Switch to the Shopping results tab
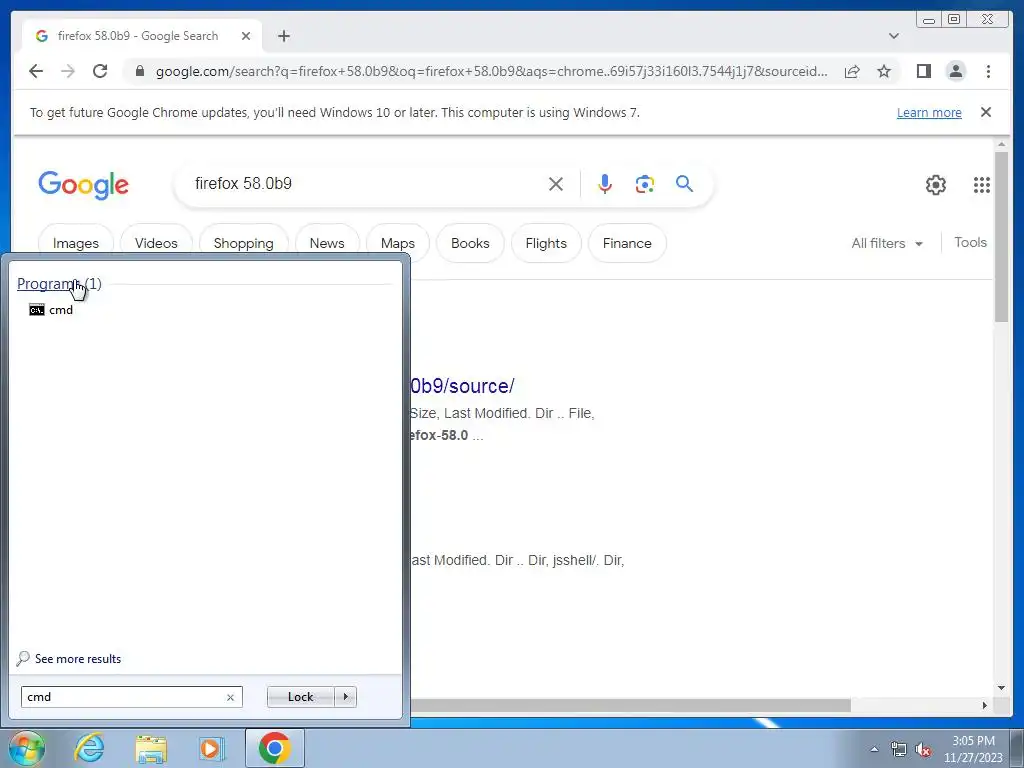 [x=244, y=243]
